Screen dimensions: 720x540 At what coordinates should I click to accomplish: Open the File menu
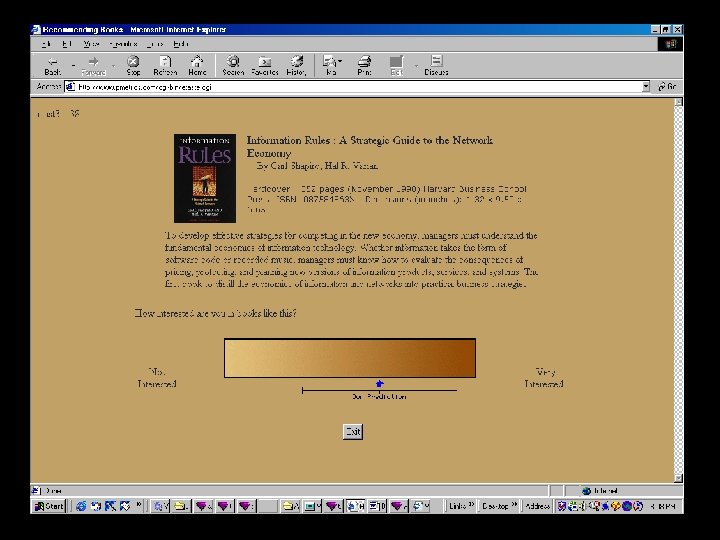point(46,44)
